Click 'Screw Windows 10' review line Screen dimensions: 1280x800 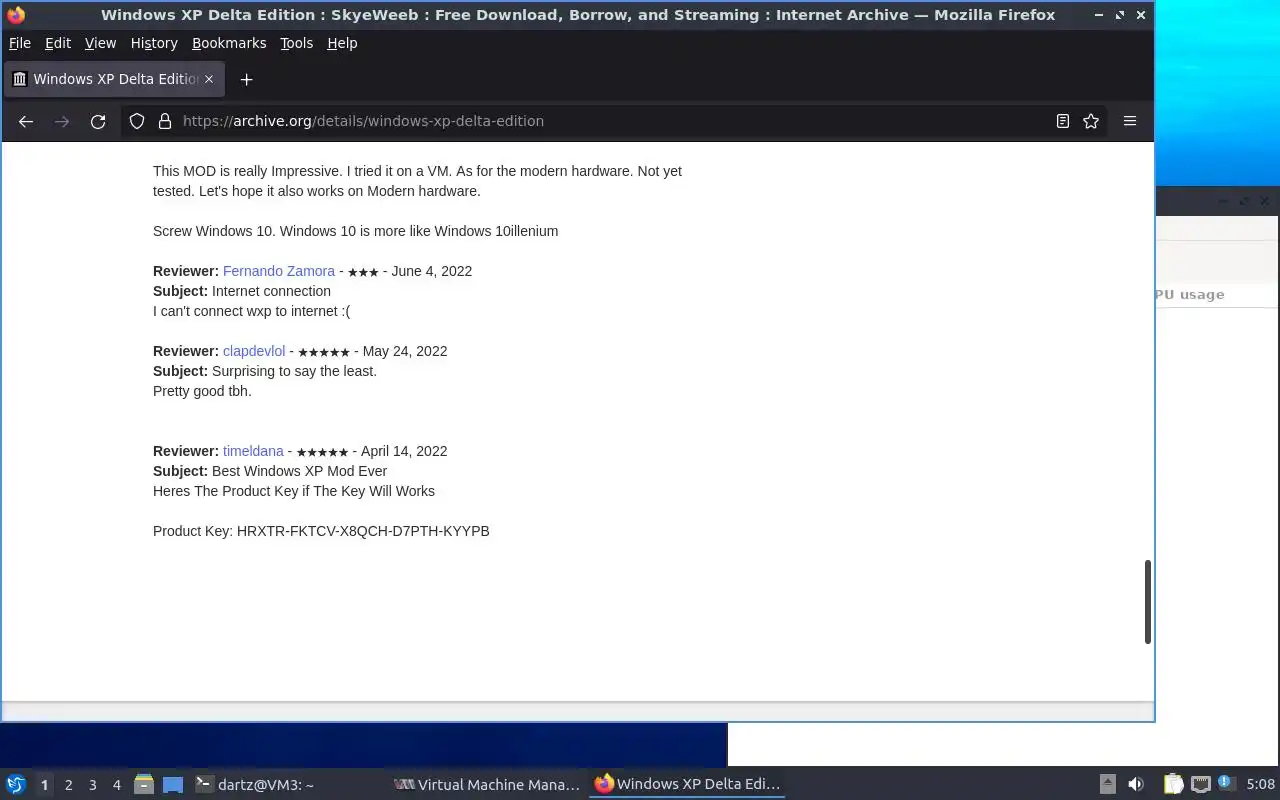pyautogui.click(x=355, y=231)
